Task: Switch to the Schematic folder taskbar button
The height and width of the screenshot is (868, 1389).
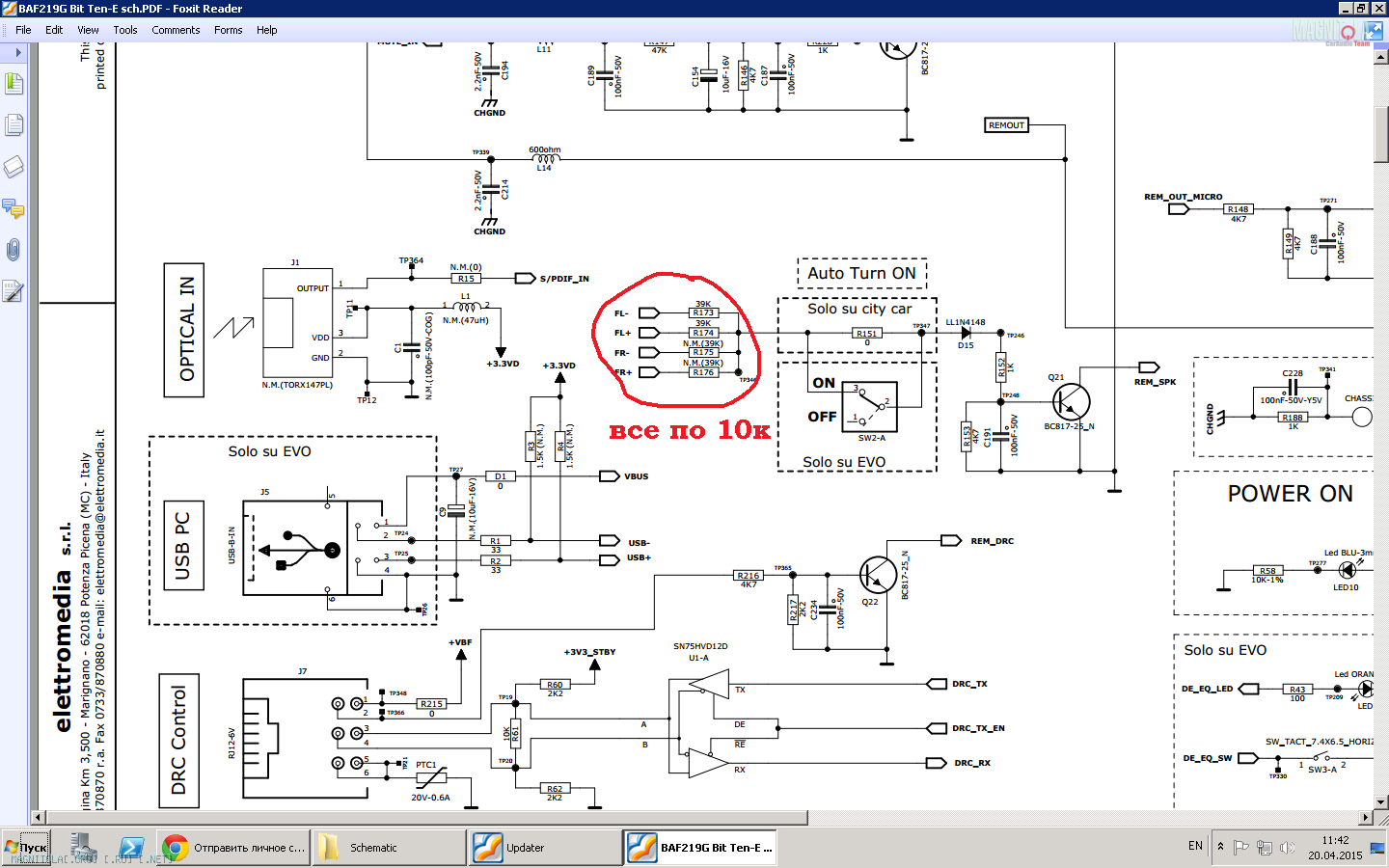Action: (x=389, y=848)
